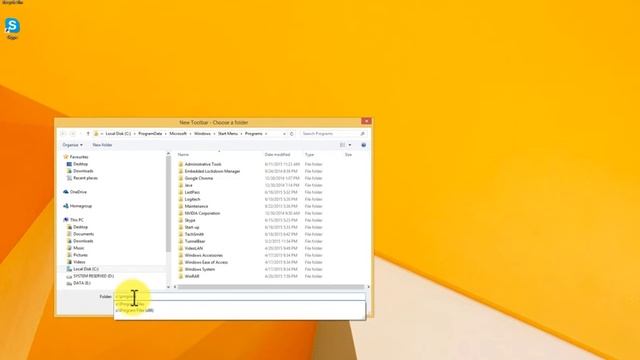
Task: Expand chevron after Programs in breadcrumb
Action: (266, 133)
